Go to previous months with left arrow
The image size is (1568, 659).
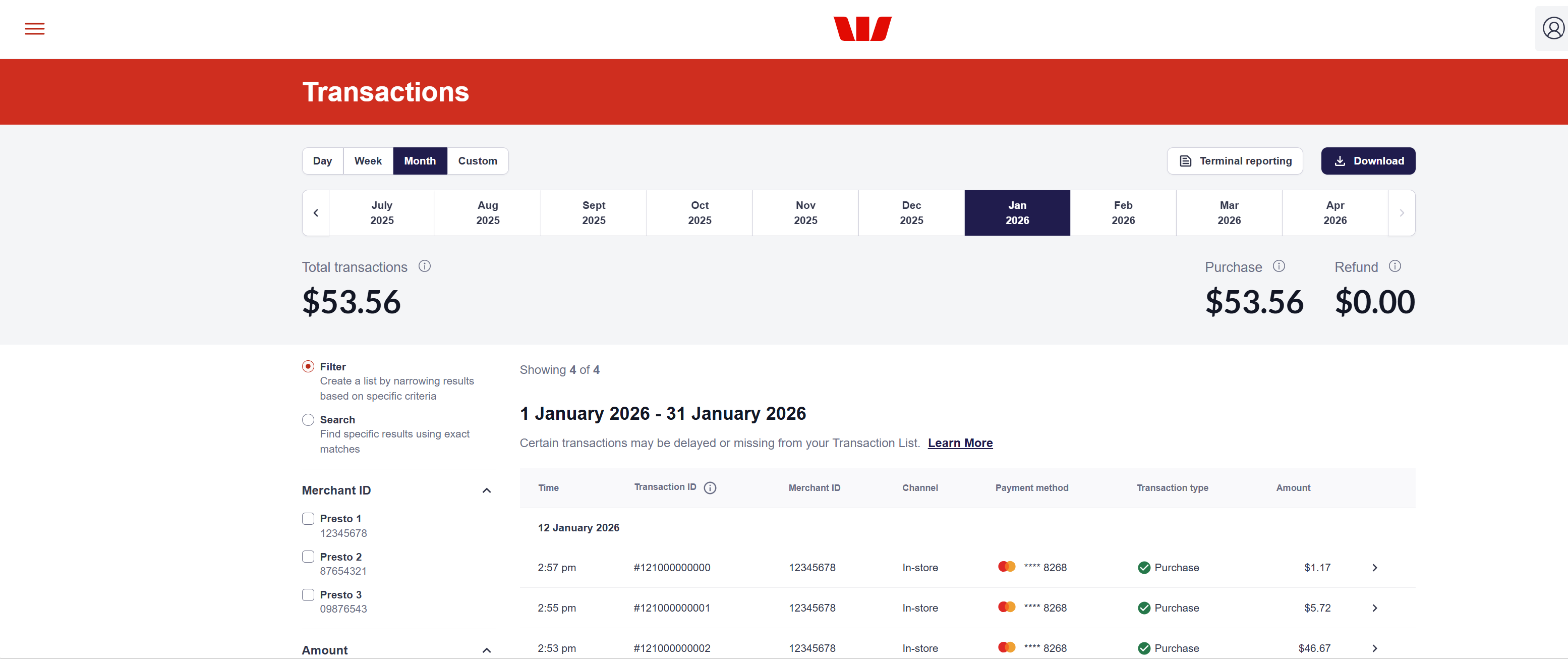pos(315,213)
